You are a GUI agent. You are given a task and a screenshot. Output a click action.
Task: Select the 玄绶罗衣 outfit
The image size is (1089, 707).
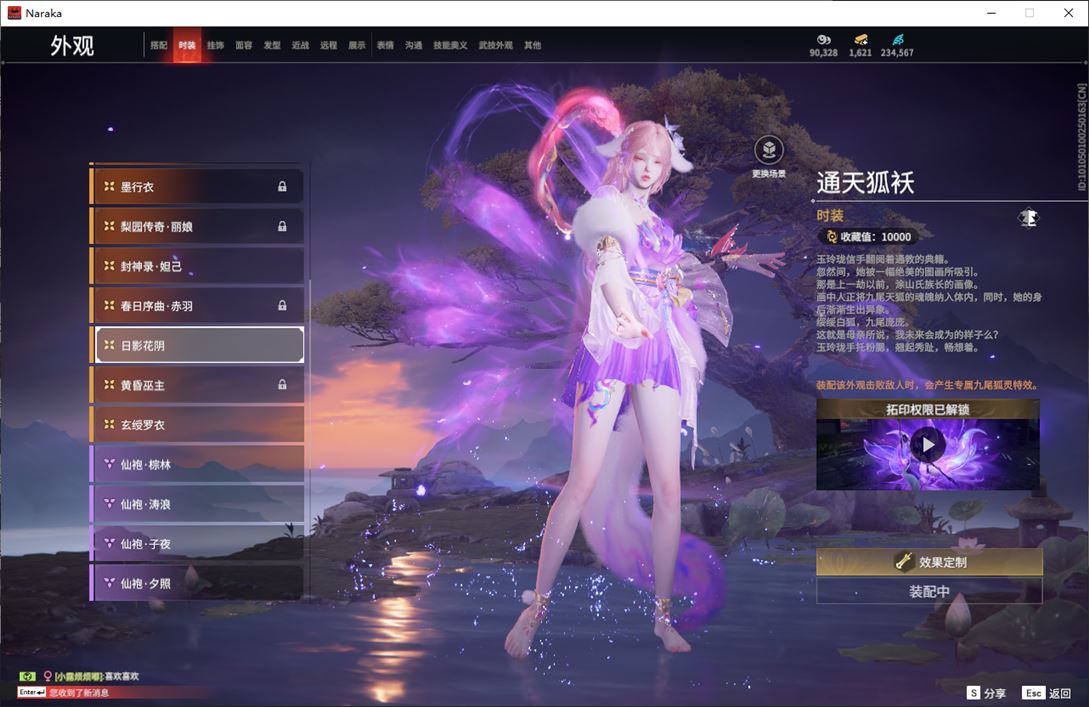[197, 424]
